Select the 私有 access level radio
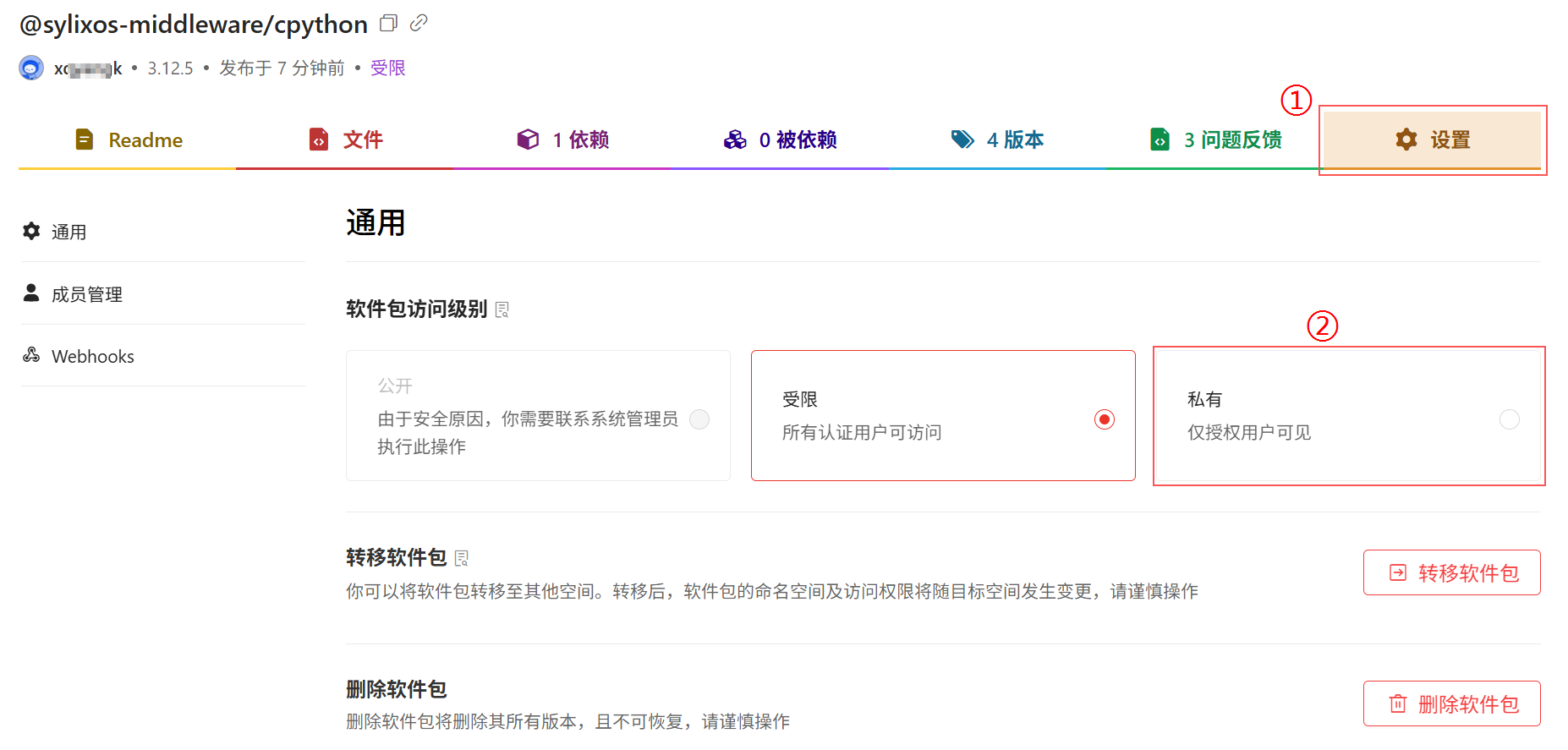Screen dimensions: 1568x750 click(1509, 419)
